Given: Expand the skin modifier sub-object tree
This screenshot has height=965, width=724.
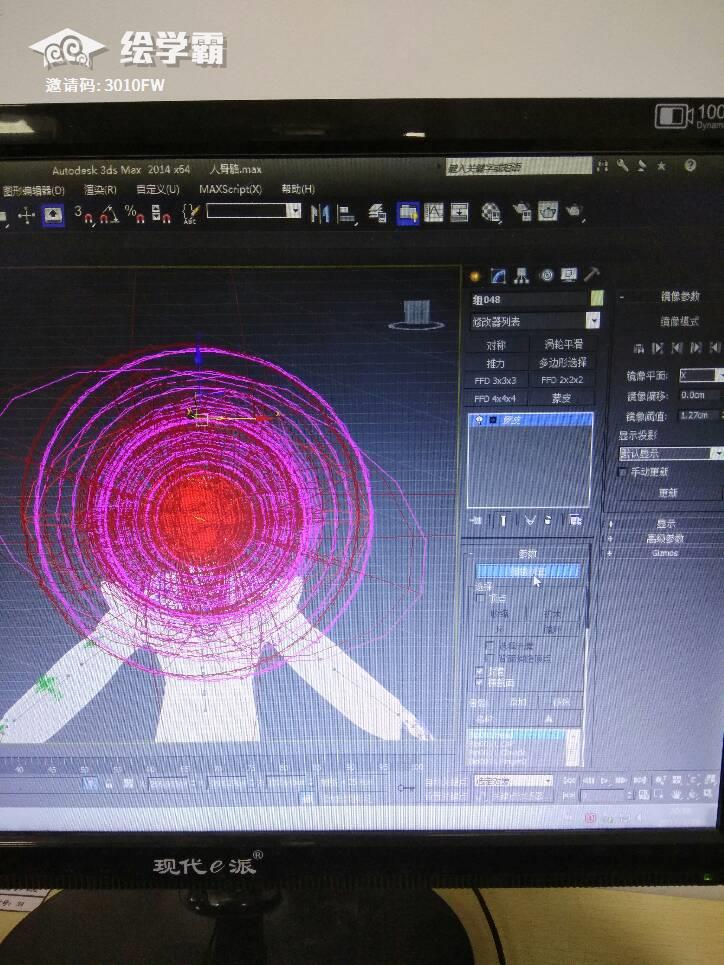Looking at the screenshot, I should click(493, 420).
